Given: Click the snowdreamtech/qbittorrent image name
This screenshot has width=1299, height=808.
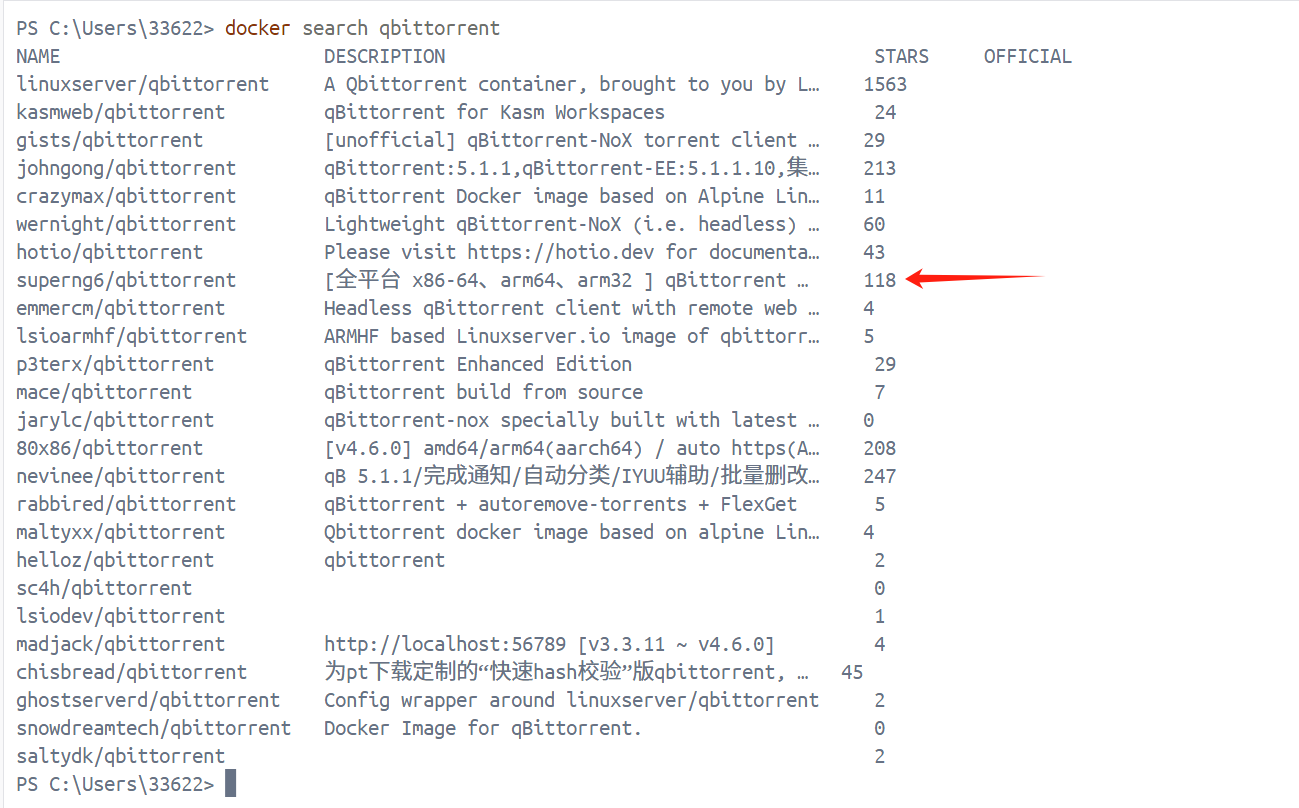Looking at the screenshot, I should (x=153, y=729).
